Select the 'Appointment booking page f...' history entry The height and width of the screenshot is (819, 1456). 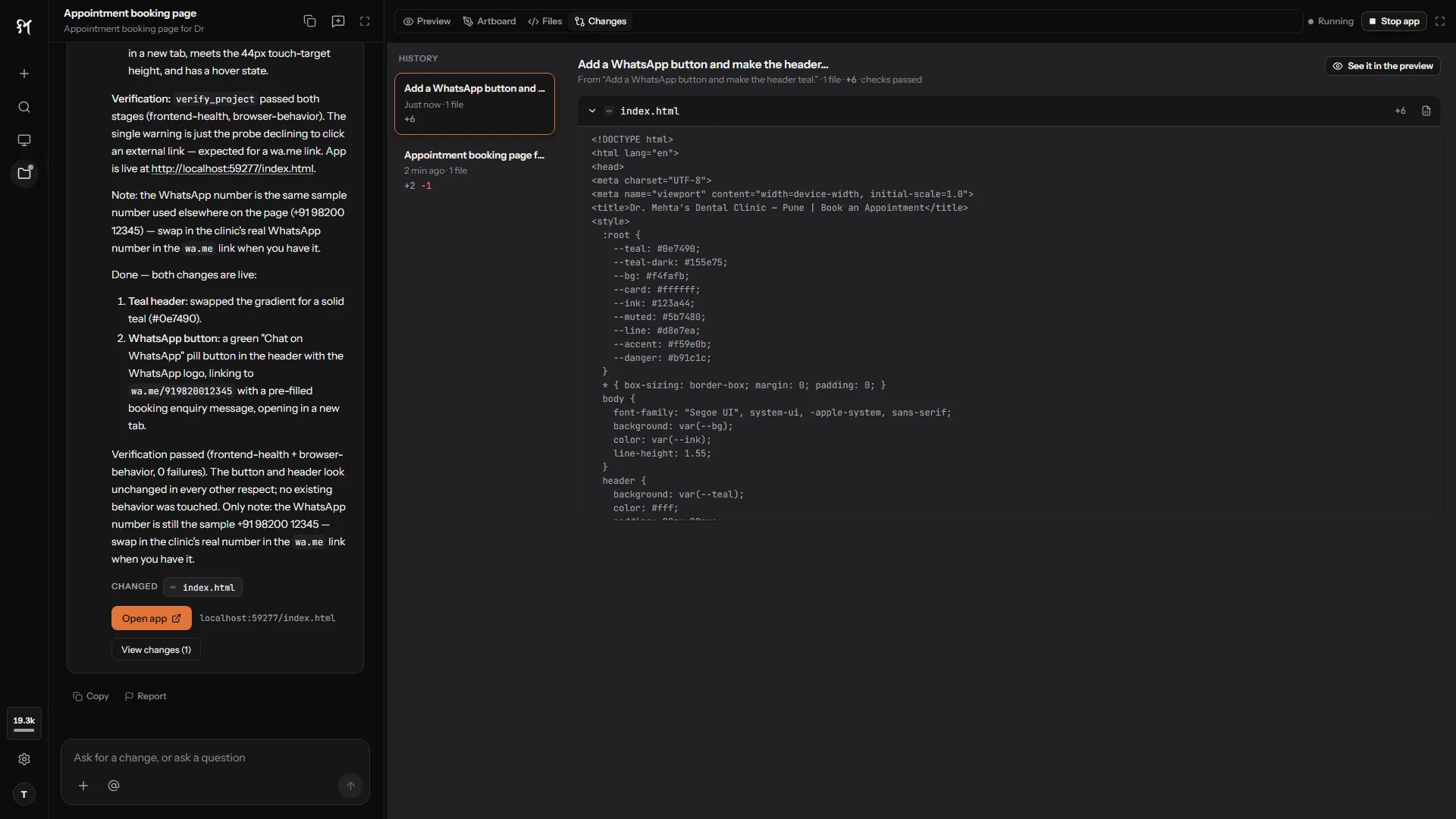475,170
